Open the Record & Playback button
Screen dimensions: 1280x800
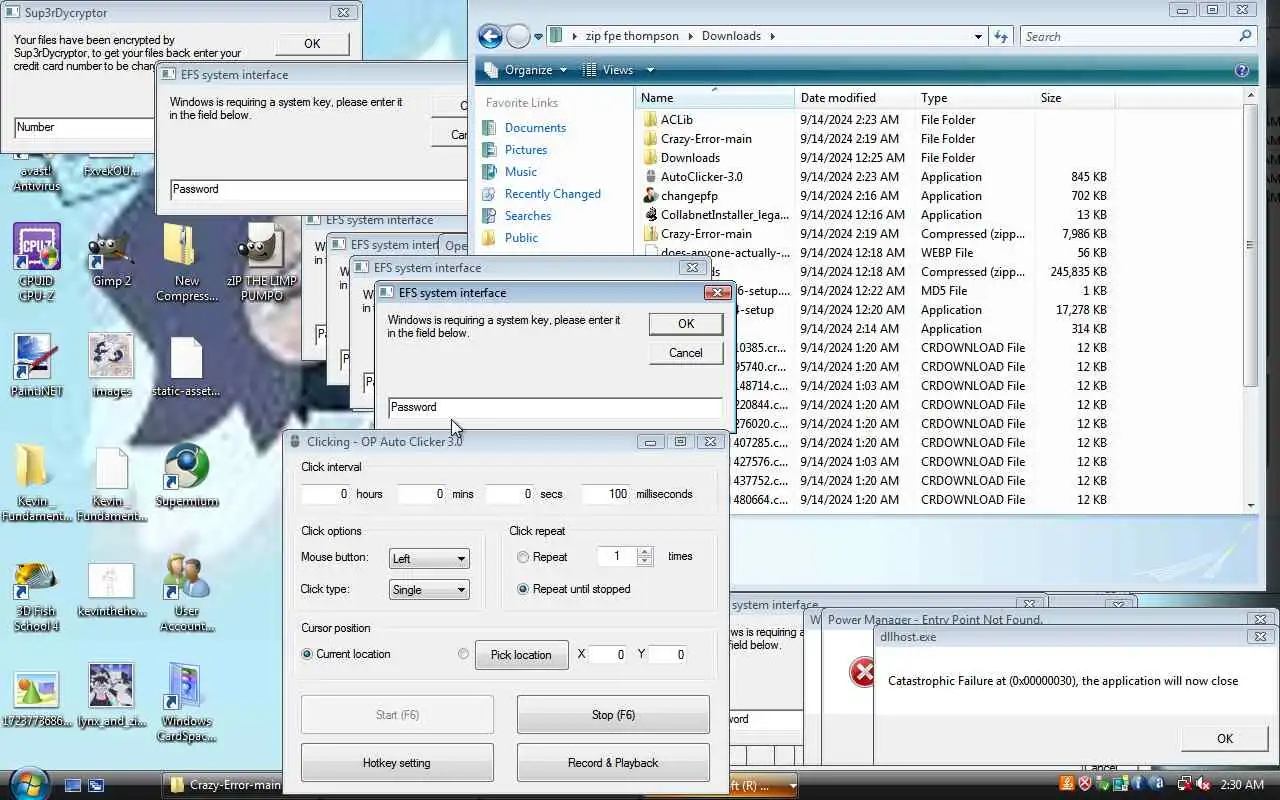tap(613, 763)
